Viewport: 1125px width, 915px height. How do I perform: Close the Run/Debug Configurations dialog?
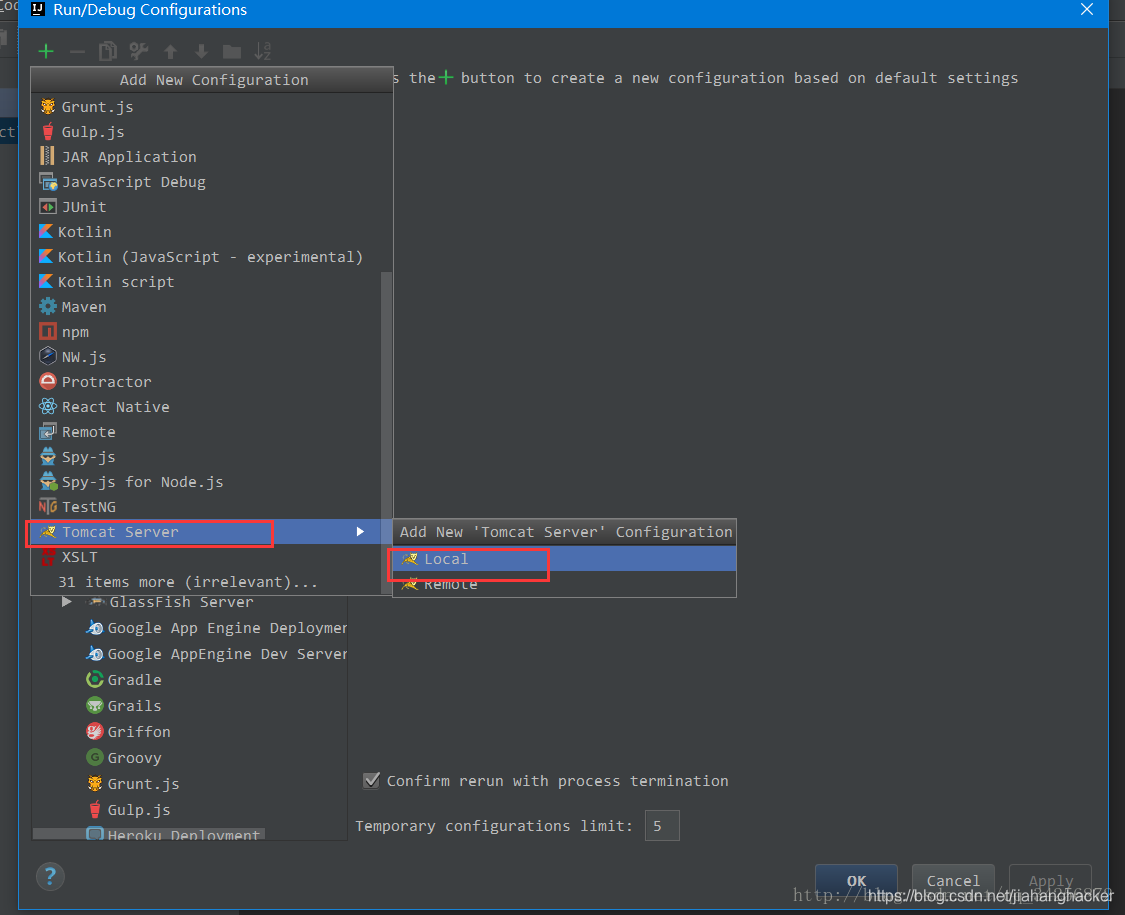[1087, 9]
